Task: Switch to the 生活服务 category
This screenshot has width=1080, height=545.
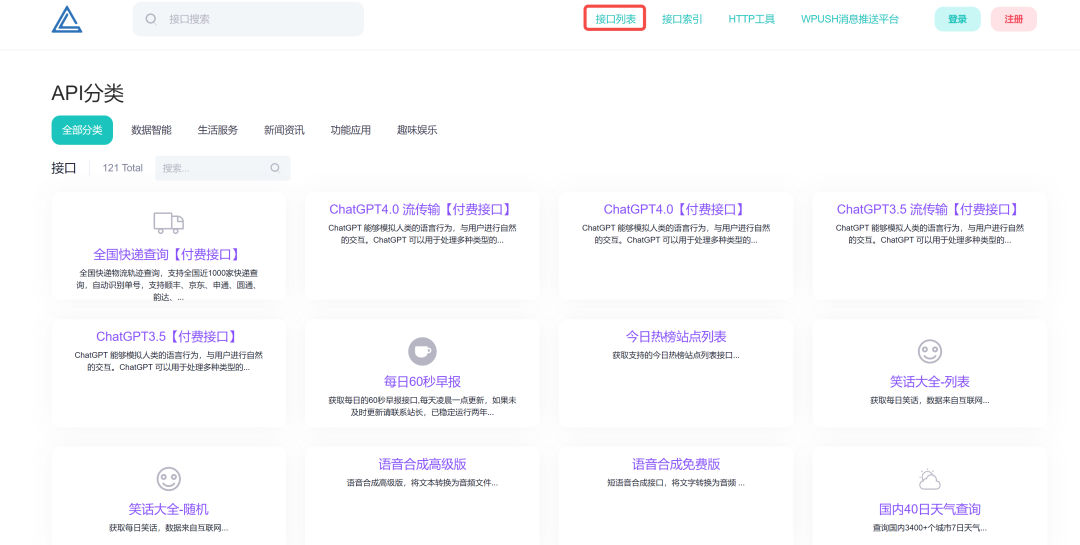Action: click(x=218, y=130)
